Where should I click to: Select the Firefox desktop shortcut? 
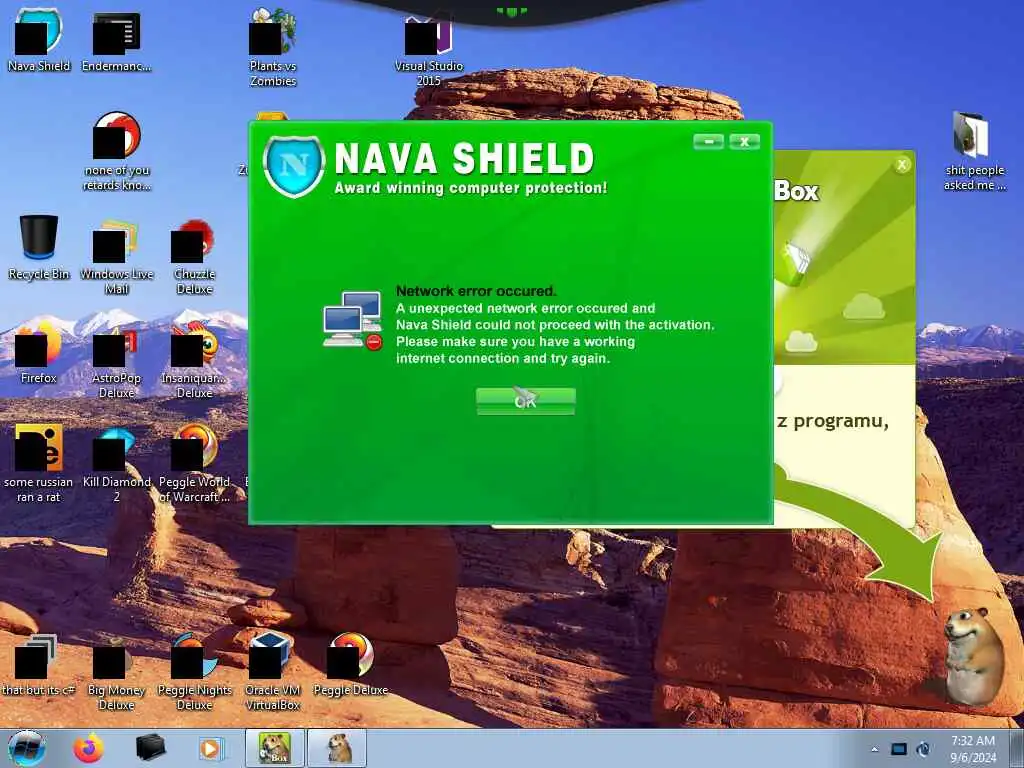pos(39,351)
